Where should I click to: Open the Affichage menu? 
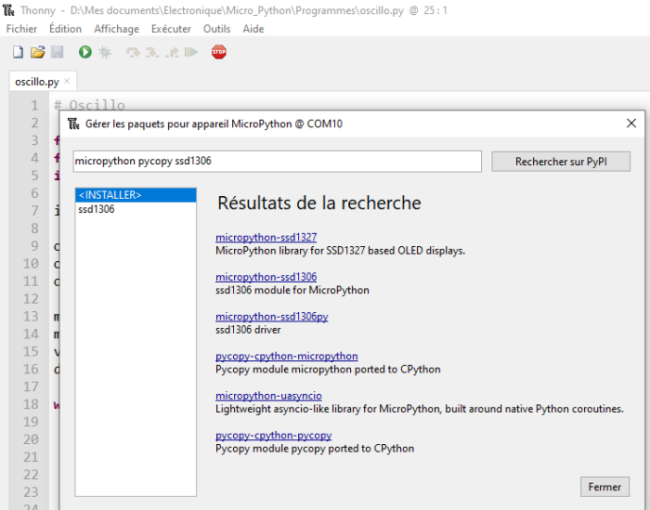(x=116, y=29)
